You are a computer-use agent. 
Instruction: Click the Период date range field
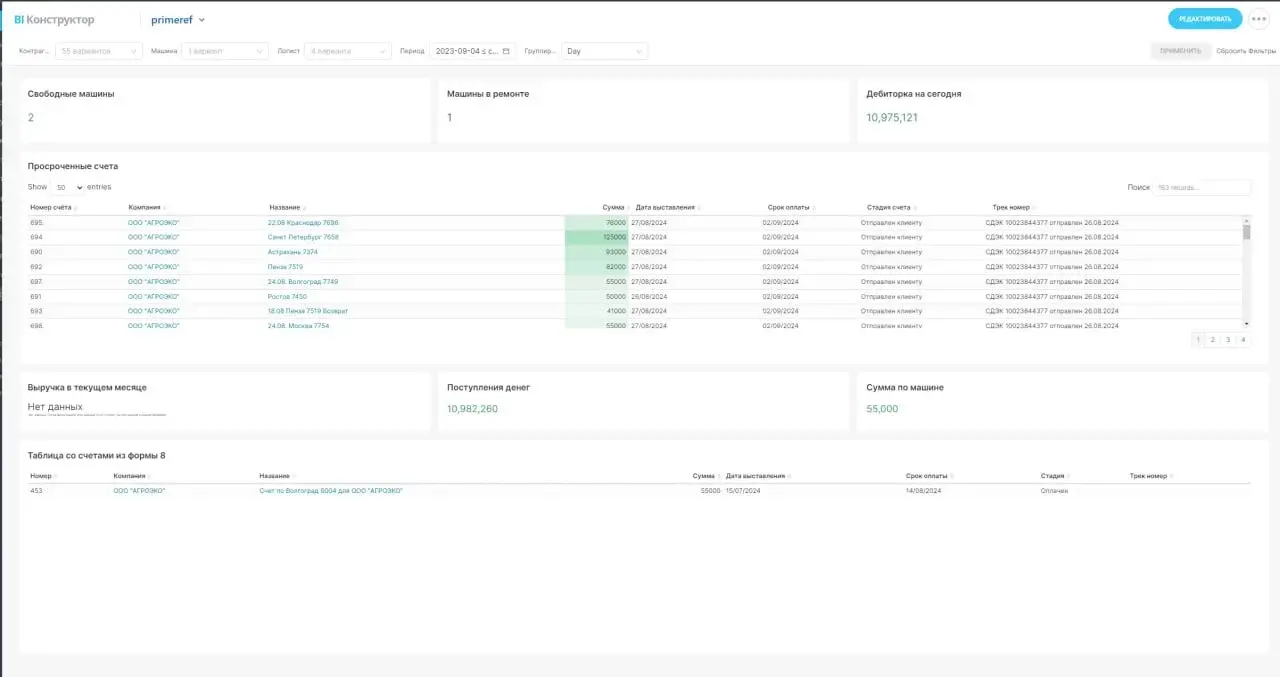coord(472,51)
